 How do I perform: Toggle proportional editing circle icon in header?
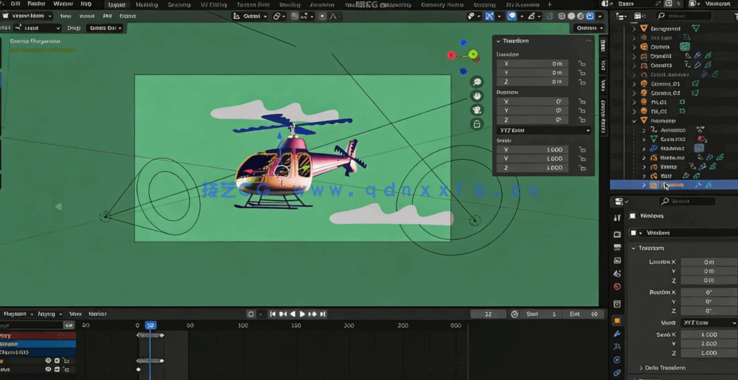point(322,16)
